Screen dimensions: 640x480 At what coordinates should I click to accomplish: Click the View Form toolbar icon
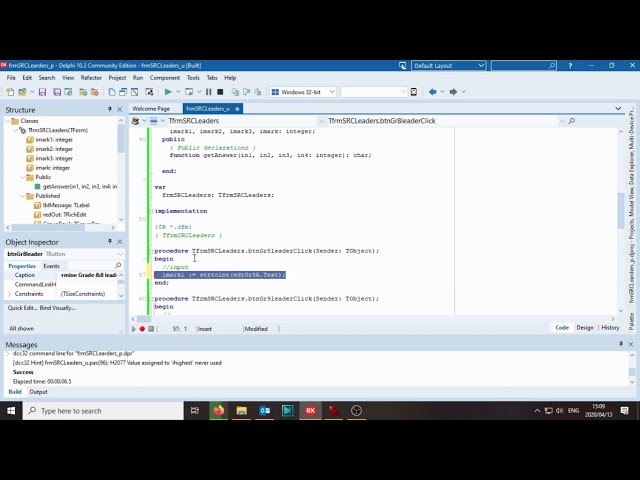point(123,92)
